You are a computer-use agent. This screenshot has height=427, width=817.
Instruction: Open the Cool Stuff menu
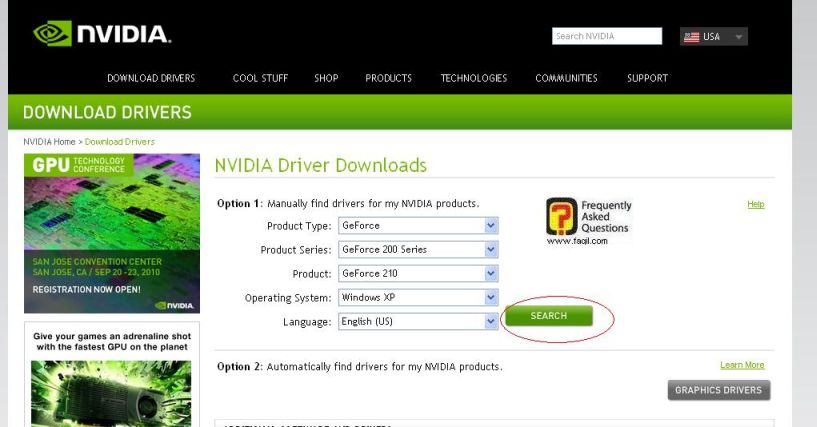click(x=260, y=78)
